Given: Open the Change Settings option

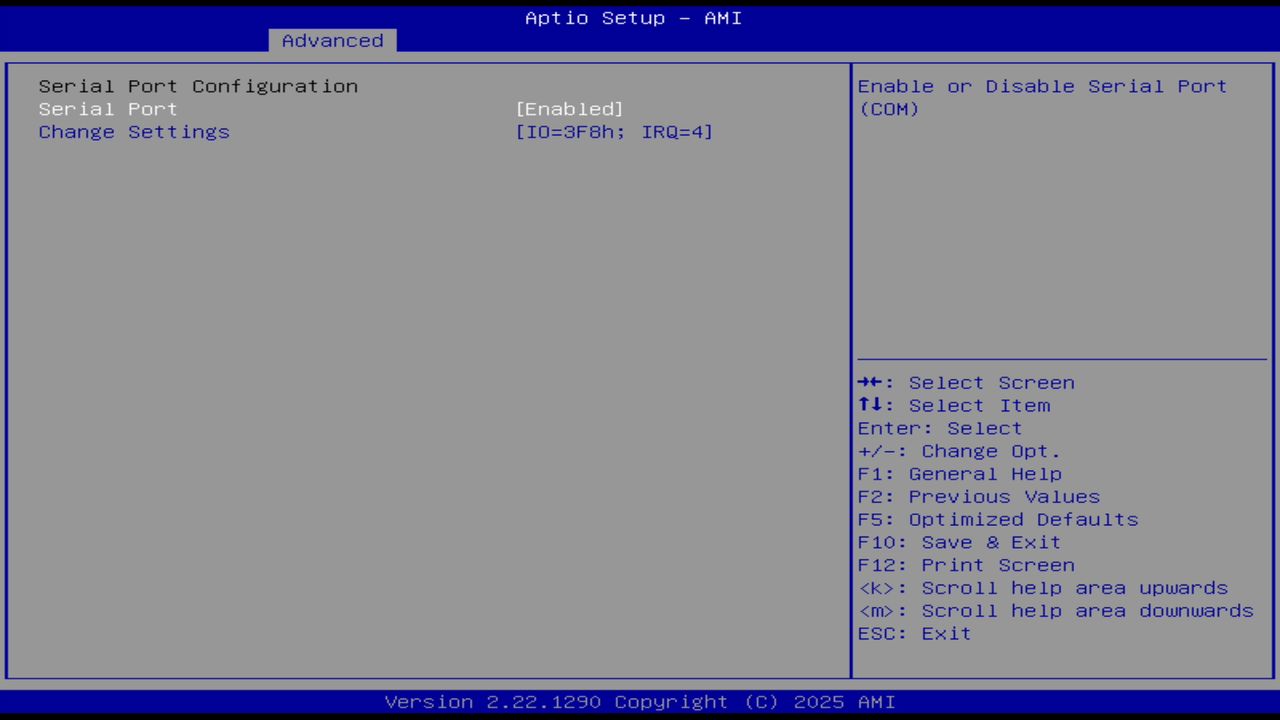Looking at the screenshot, I should (134, 132).
